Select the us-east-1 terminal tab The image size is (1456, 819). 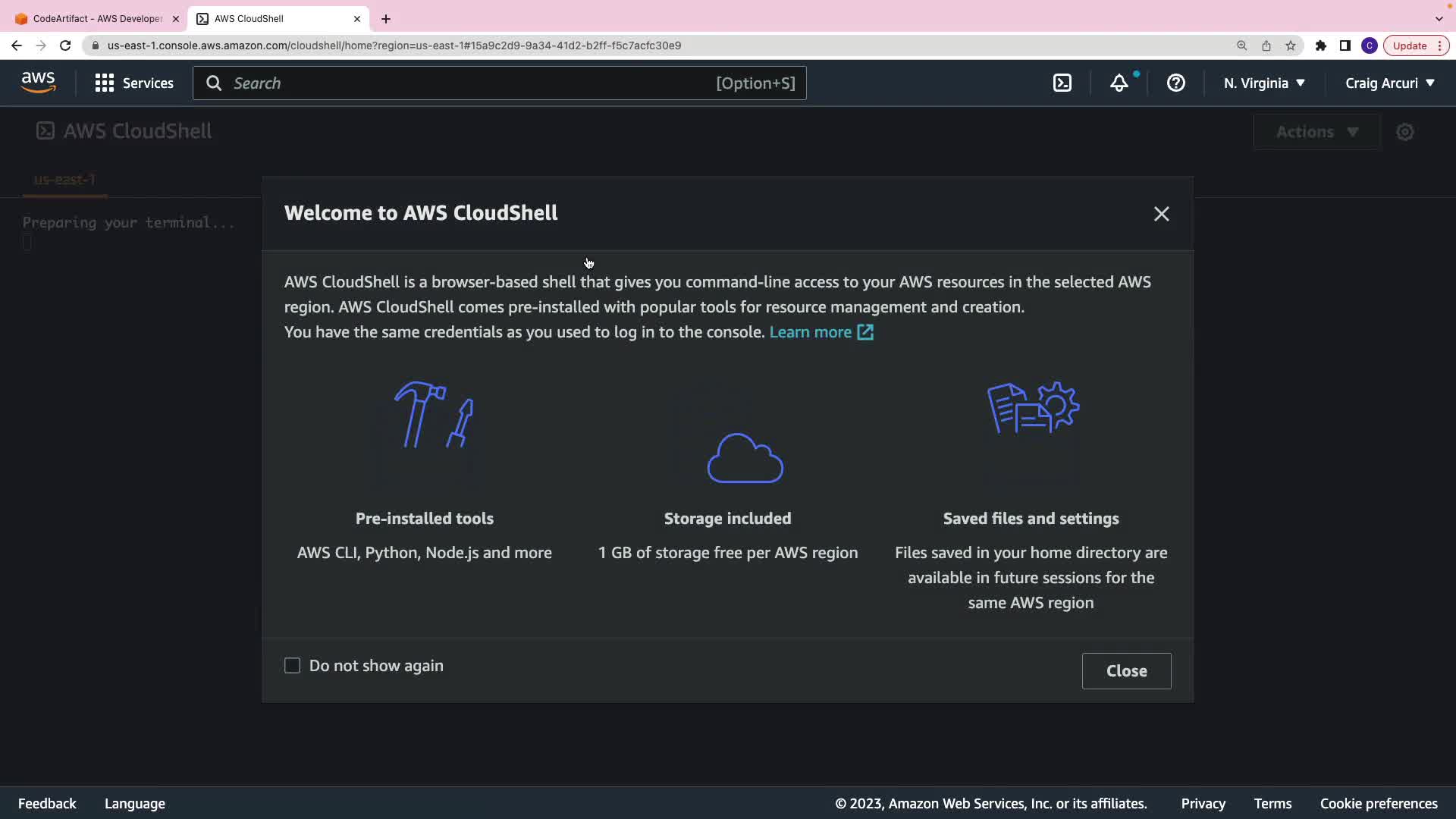tap(64, 180)
